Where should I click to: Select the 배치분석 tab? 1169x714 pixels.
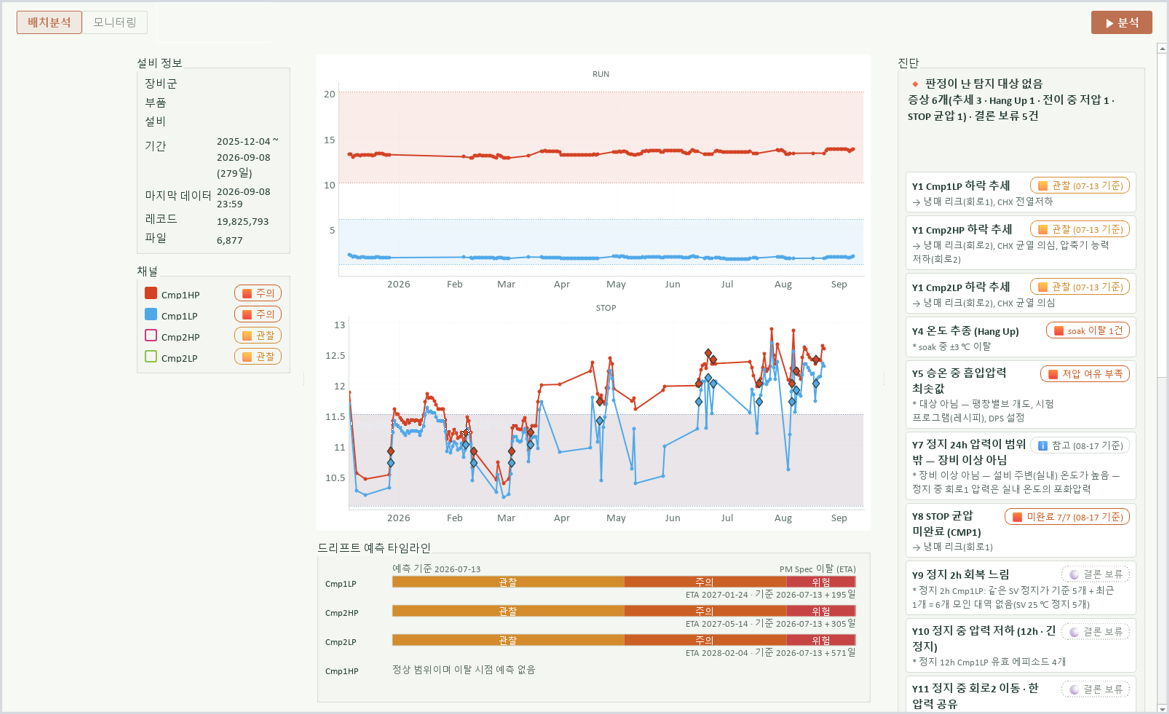(49, 22)
